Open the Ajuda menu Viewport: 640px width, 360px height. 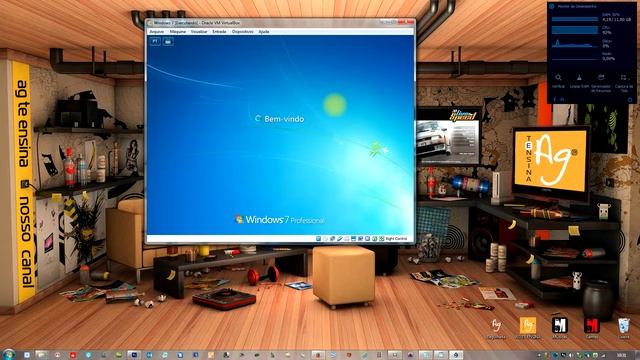click(264, 31)
